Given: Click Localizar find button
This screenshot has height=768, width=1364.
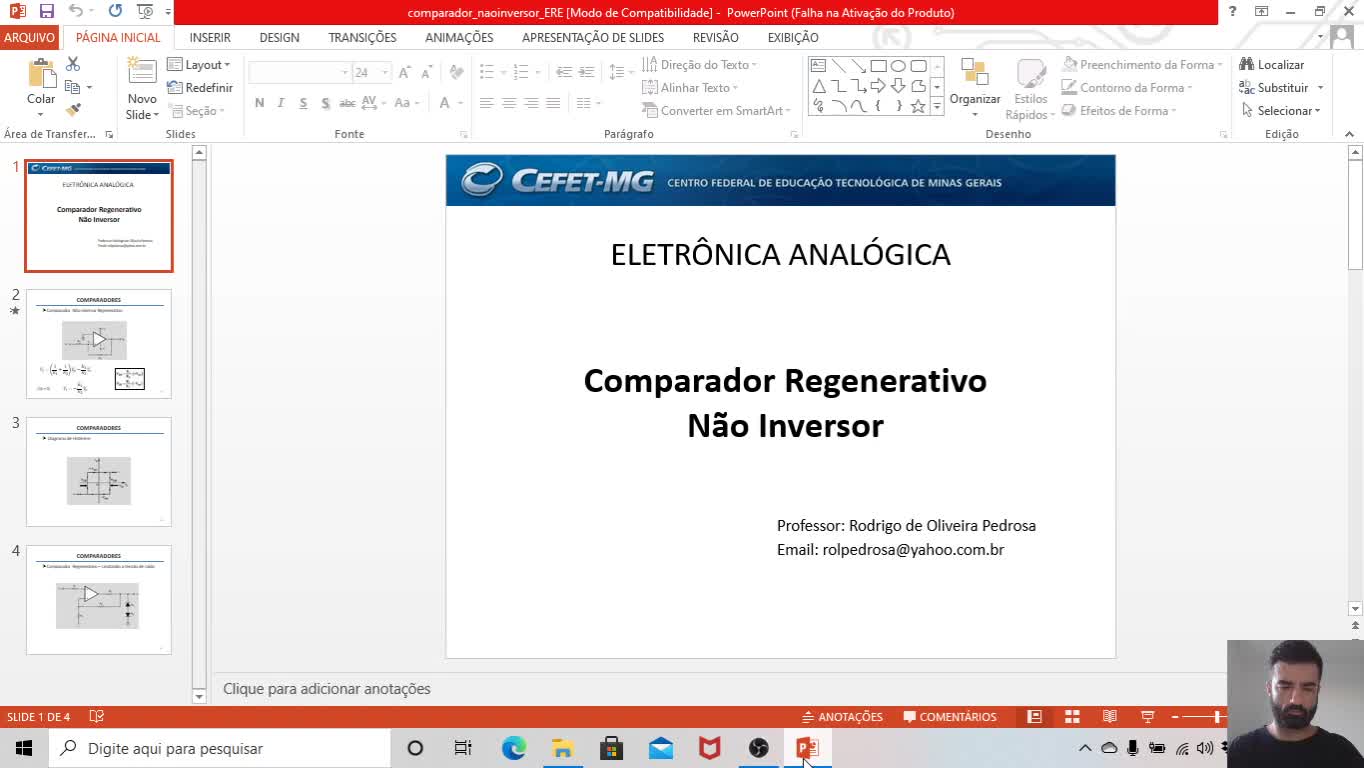Looking at the screenshot, I should pyautogui.click(x=1271, y=65).
